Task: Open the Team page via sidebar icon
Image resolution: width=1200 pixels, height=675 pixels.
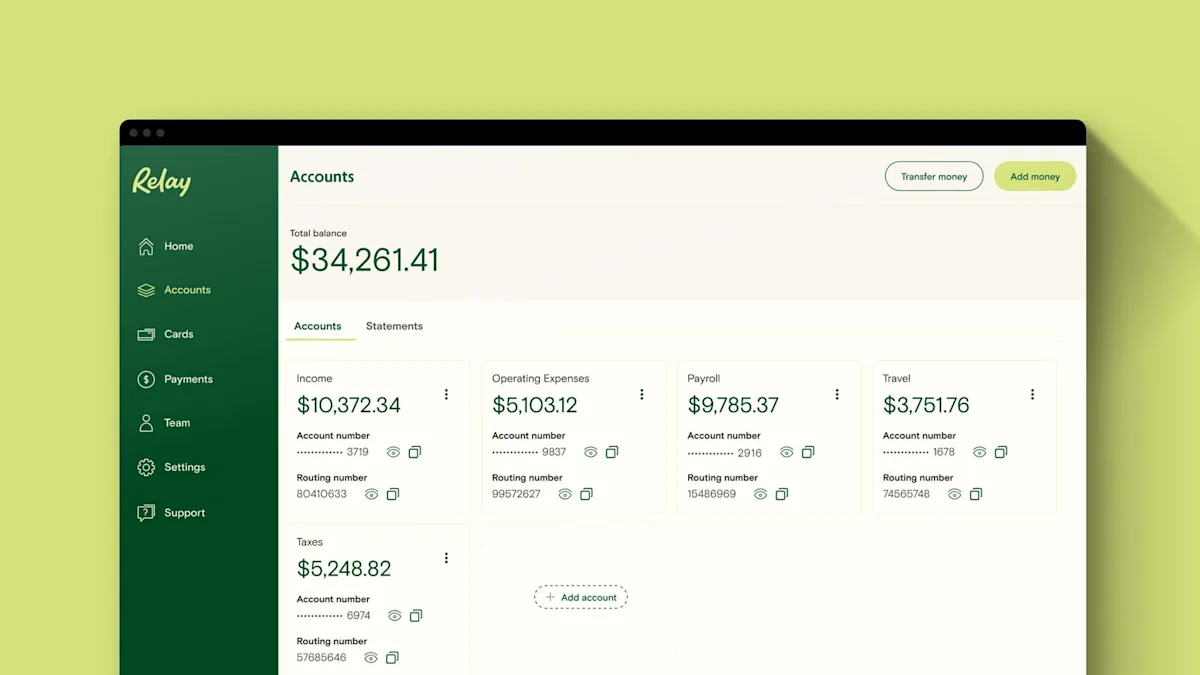Action: click(x=147, y=422)
